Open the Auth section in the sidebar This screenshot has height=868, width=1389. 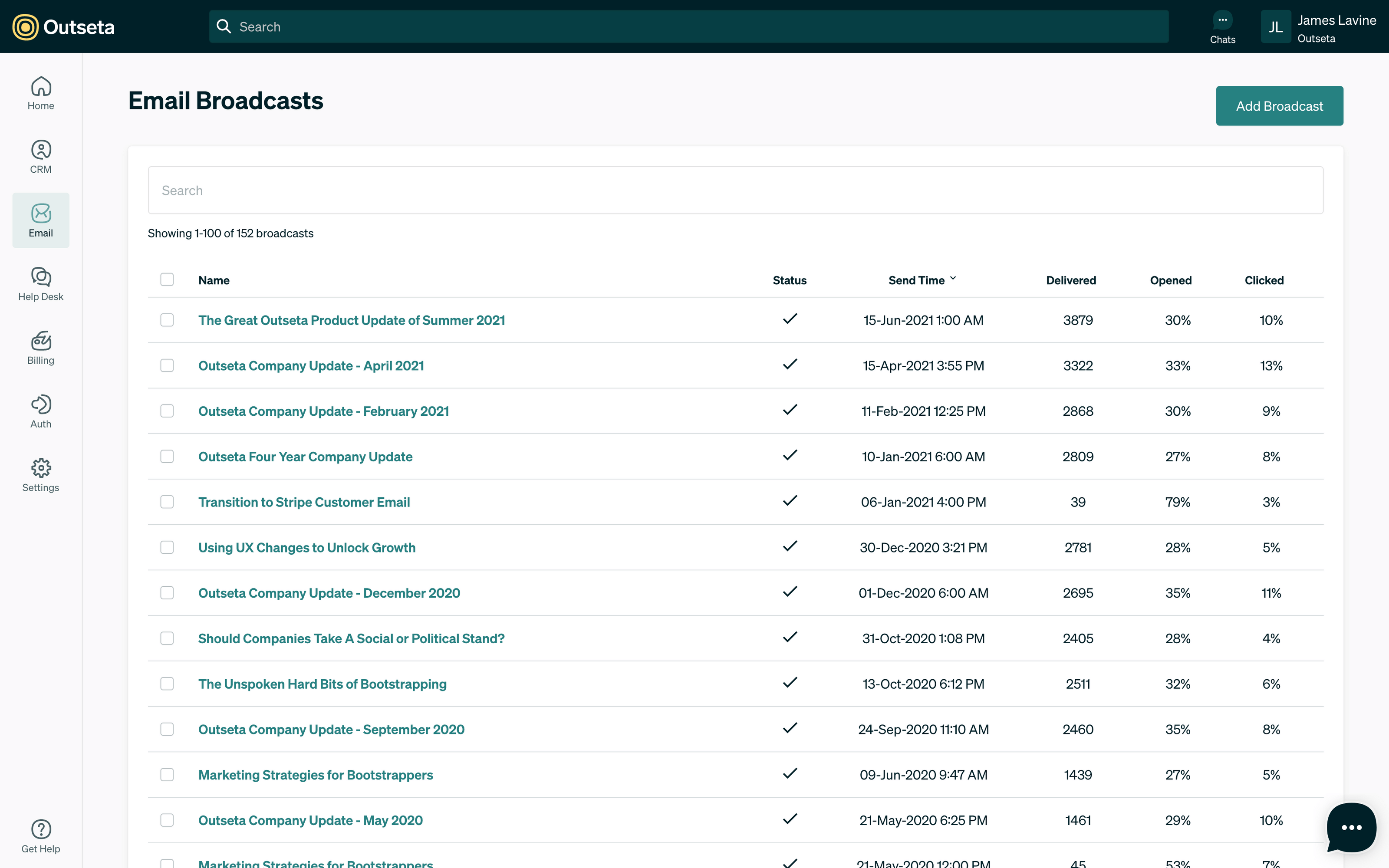[40, 411]
